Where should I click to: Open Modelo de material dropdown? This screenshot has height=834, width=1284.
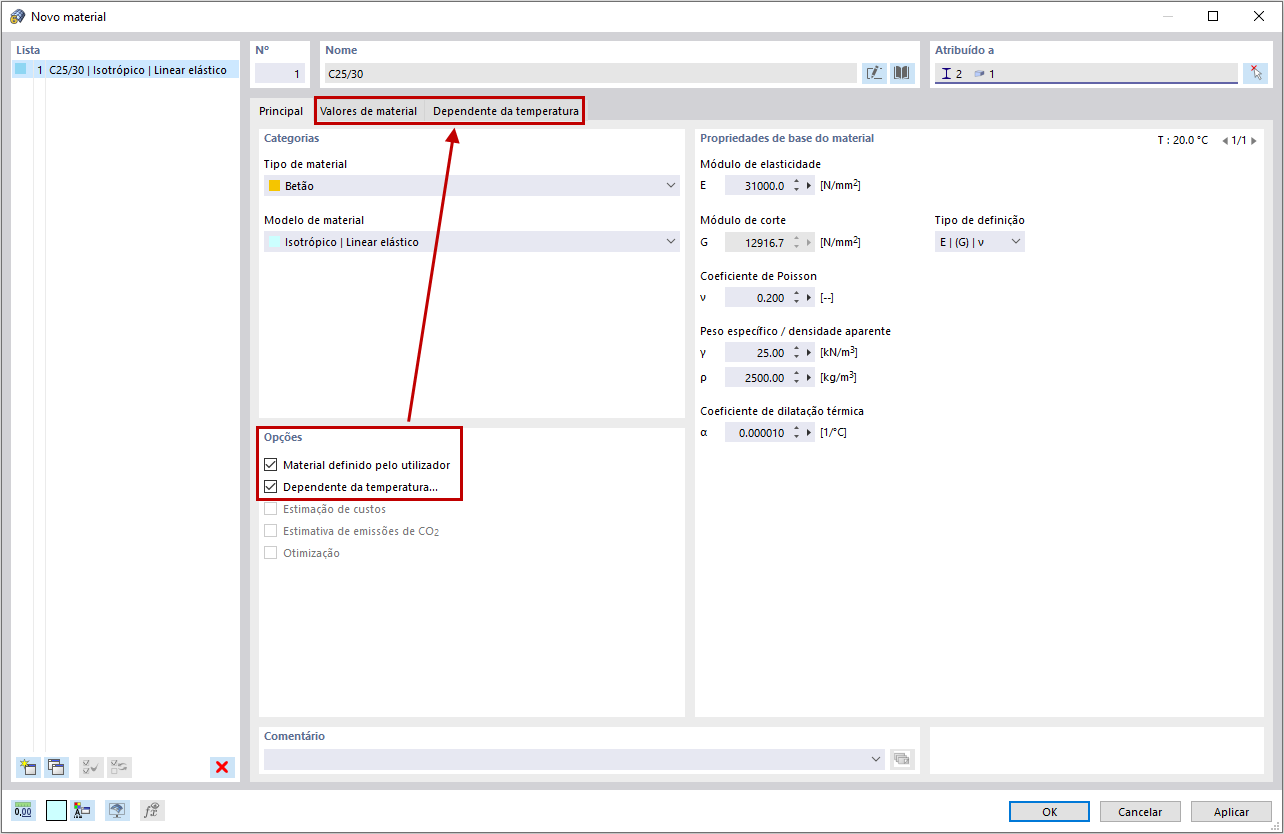(471, 241)
